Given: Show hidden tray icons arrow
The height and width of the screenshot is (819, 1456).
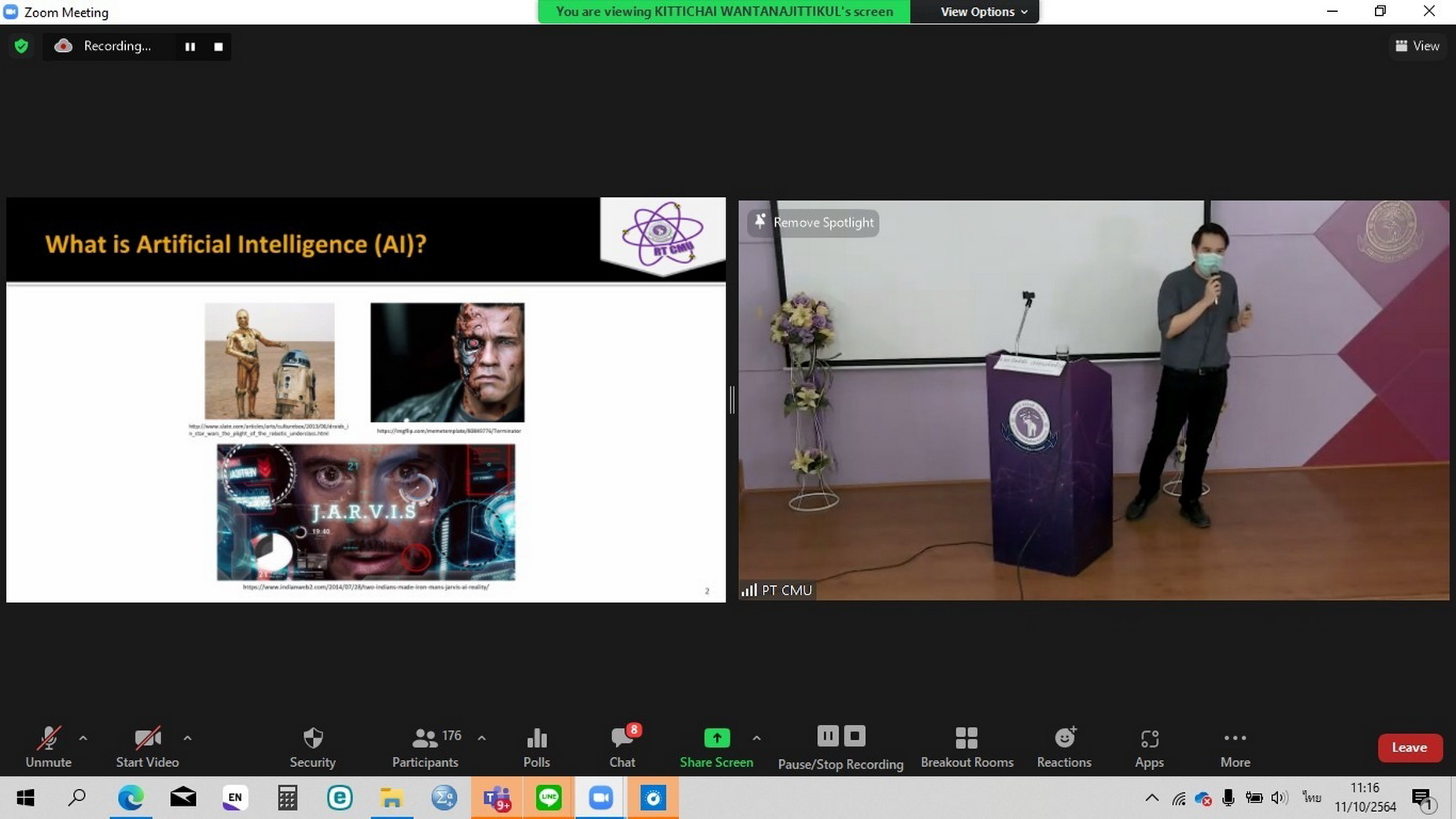Looking at the screenshot, I should click(1151, 798).
